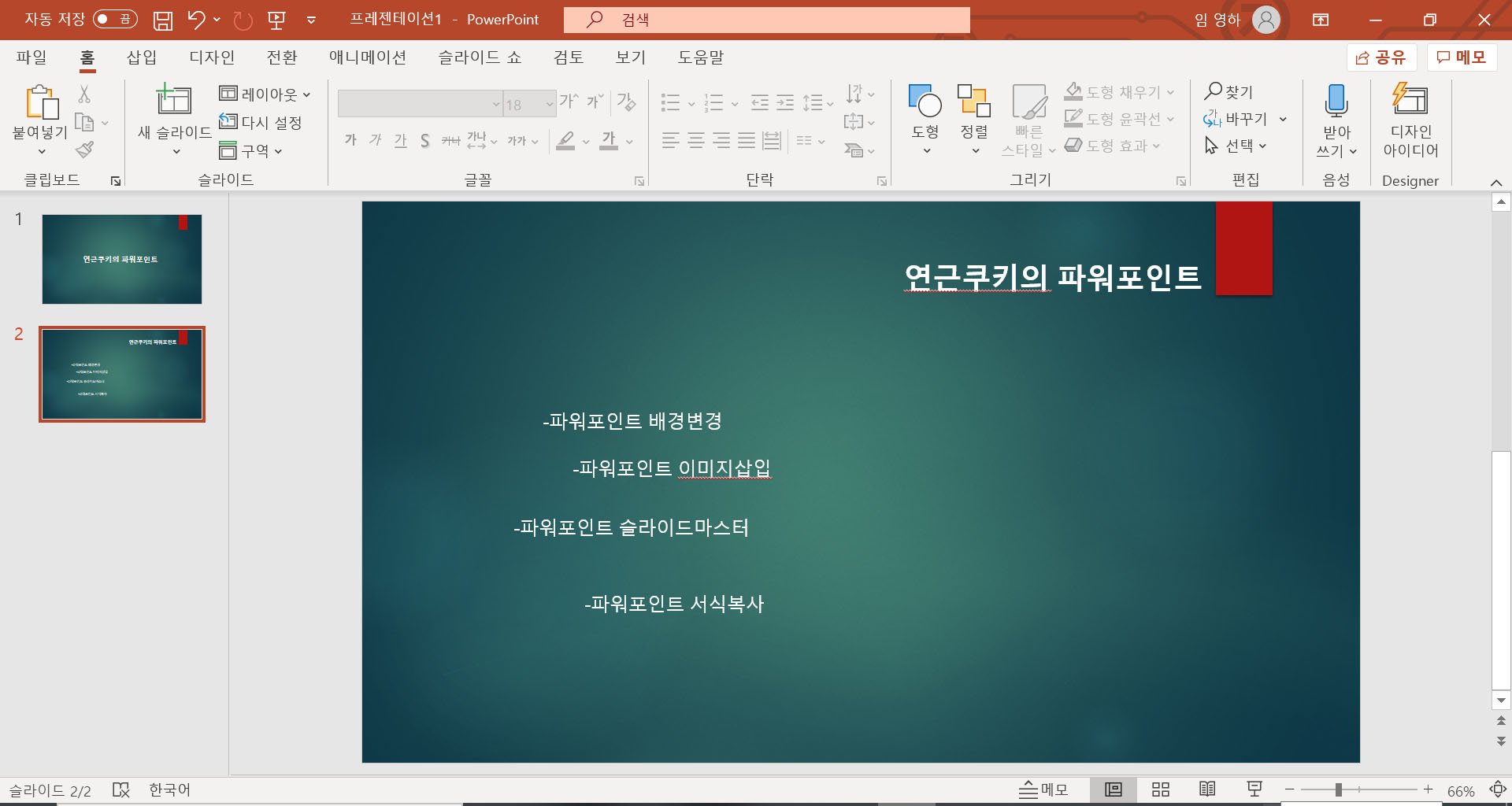The height and width of the screenshot is (806, 1512).
Task: Open the Shapes (도형) gallery icon
Action: coord(925,101)
